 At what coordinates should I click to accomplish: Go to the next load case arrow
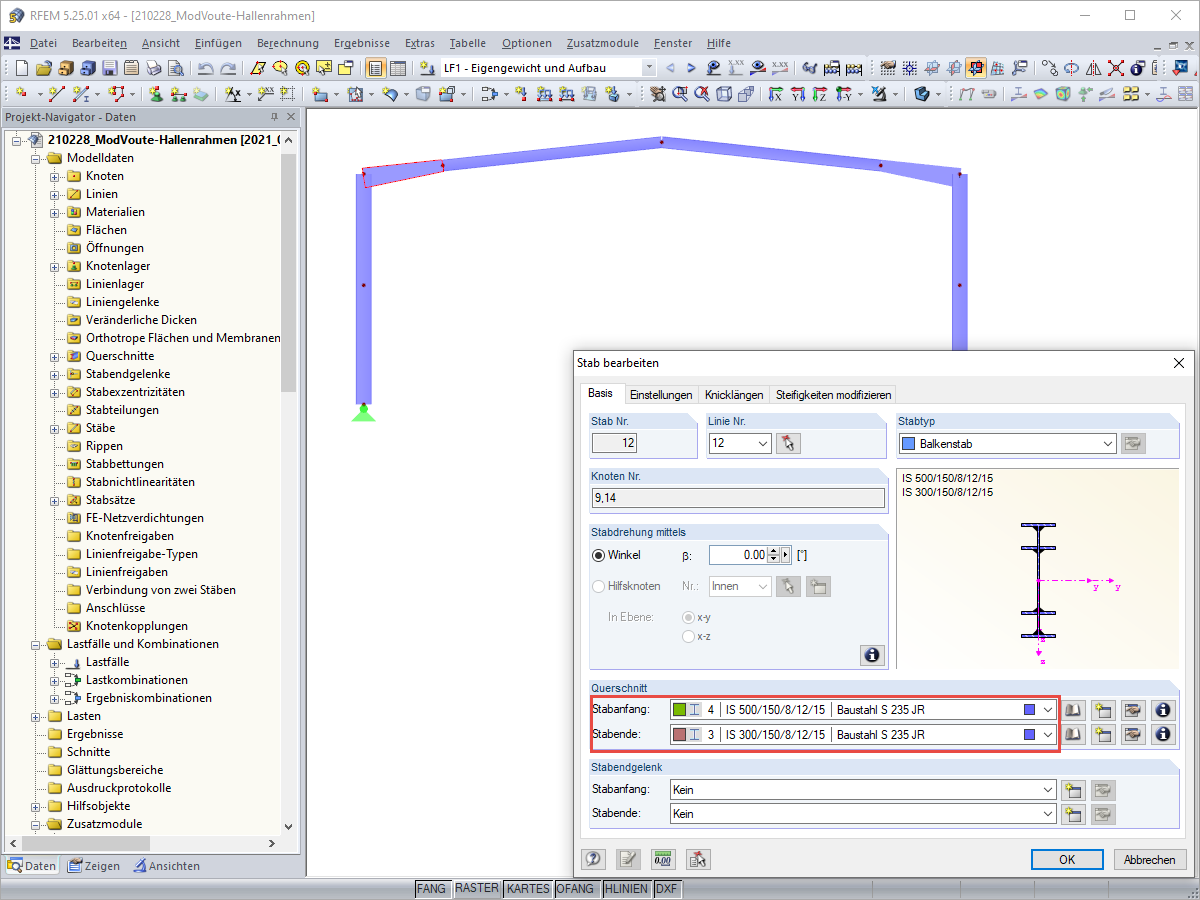pos(691,68)
